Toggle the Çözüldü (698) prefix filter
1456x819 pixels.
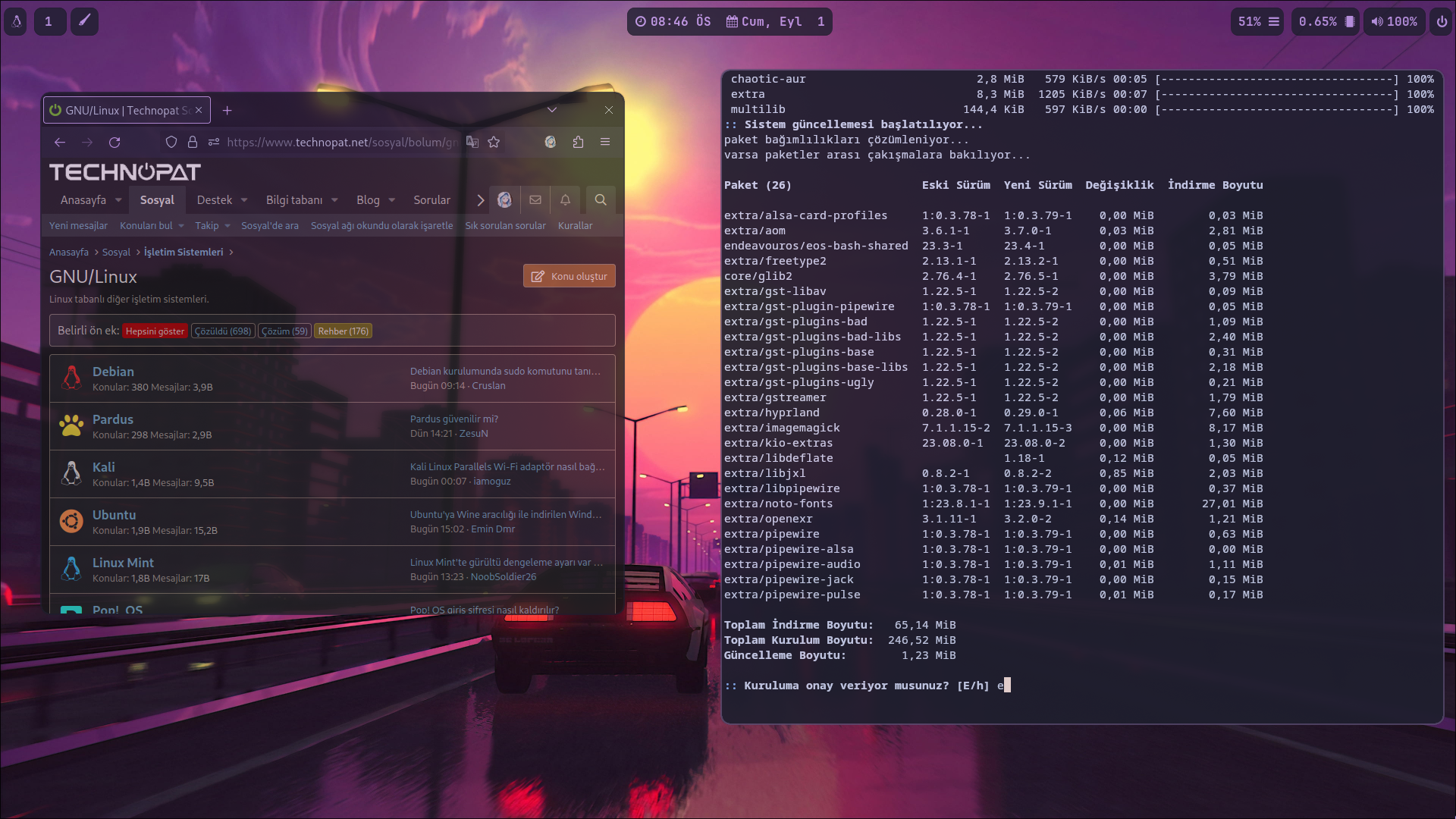coord(223,331)
